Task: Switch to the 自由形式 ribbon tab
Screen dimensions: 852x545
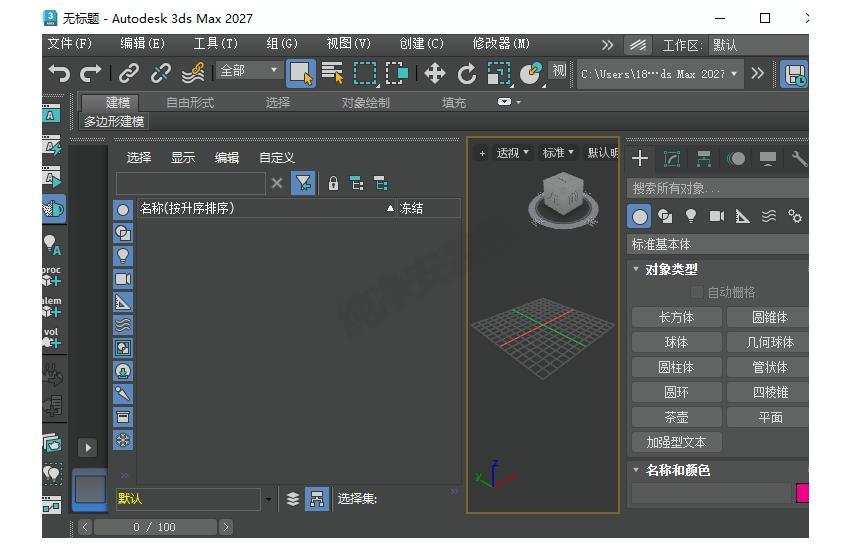Action: [190, 102]
